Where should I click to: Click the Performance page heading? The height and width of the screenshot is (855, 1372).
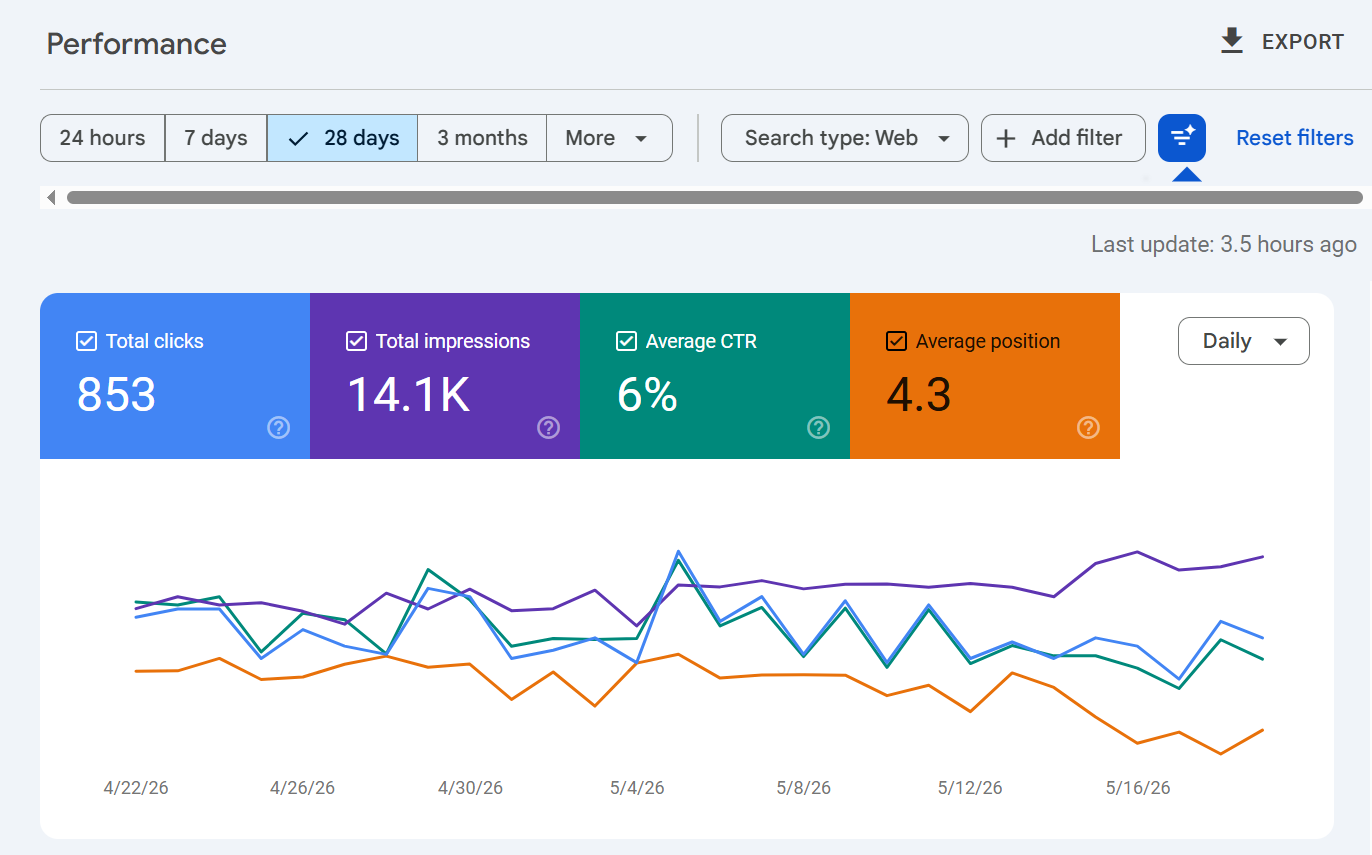(x=137, y=44)
